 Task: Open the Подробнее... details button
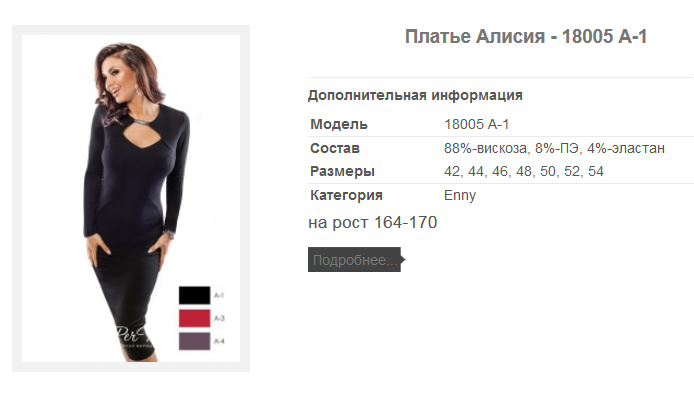coord(355,260)
